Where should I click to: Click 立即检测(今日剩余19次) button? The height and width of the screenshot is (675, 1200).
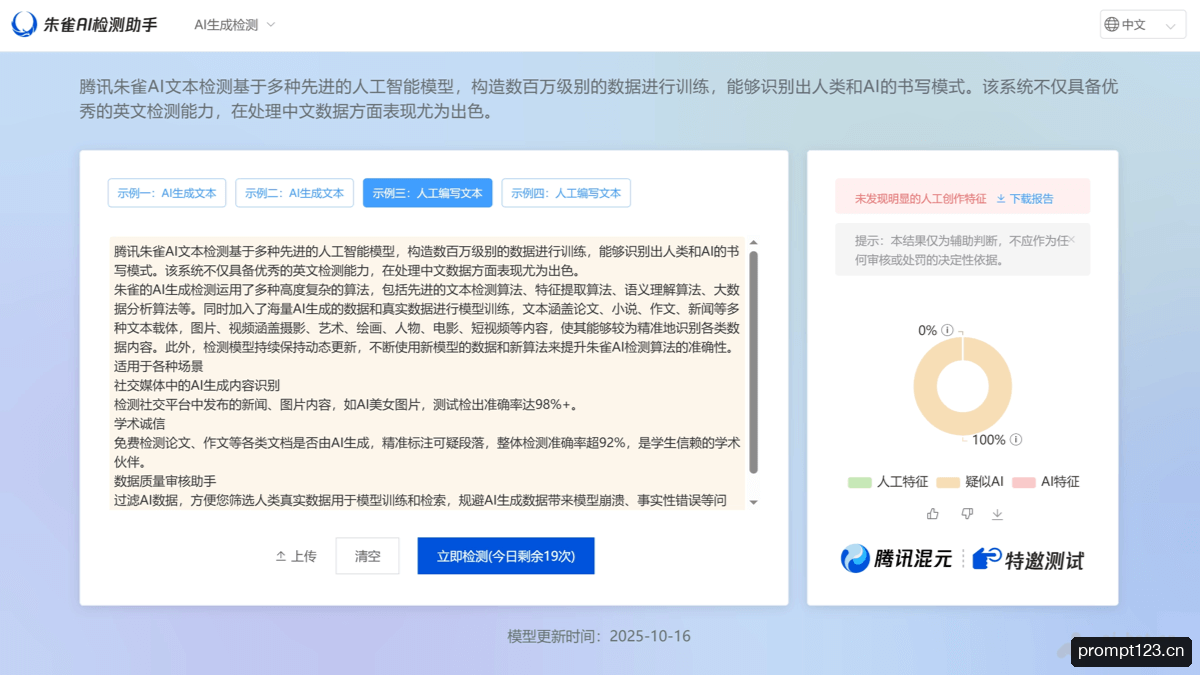(506, 556)
